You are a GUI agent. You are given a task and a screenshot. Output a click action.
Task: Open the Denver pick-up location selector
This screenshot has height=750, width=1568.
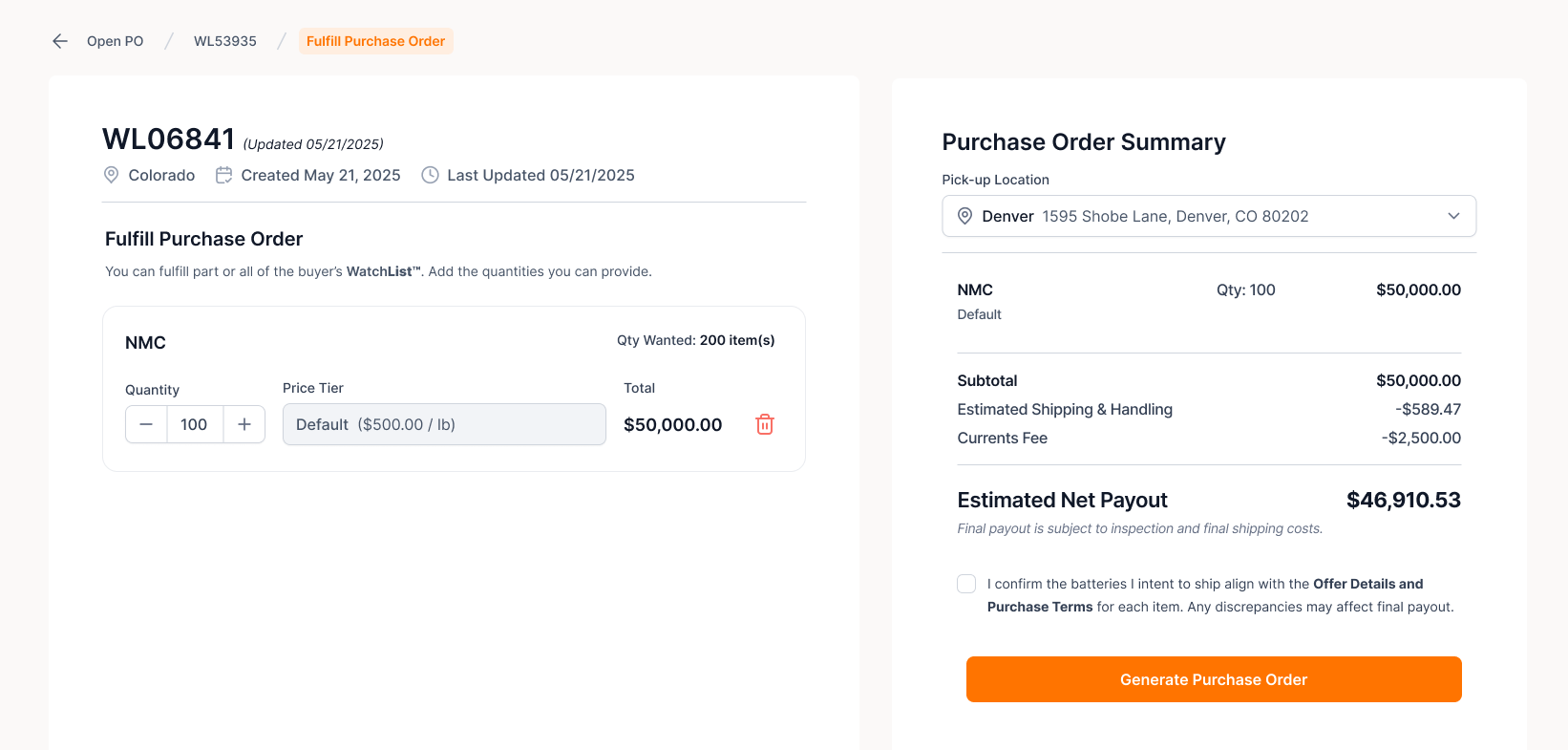tap(1209, 216)
